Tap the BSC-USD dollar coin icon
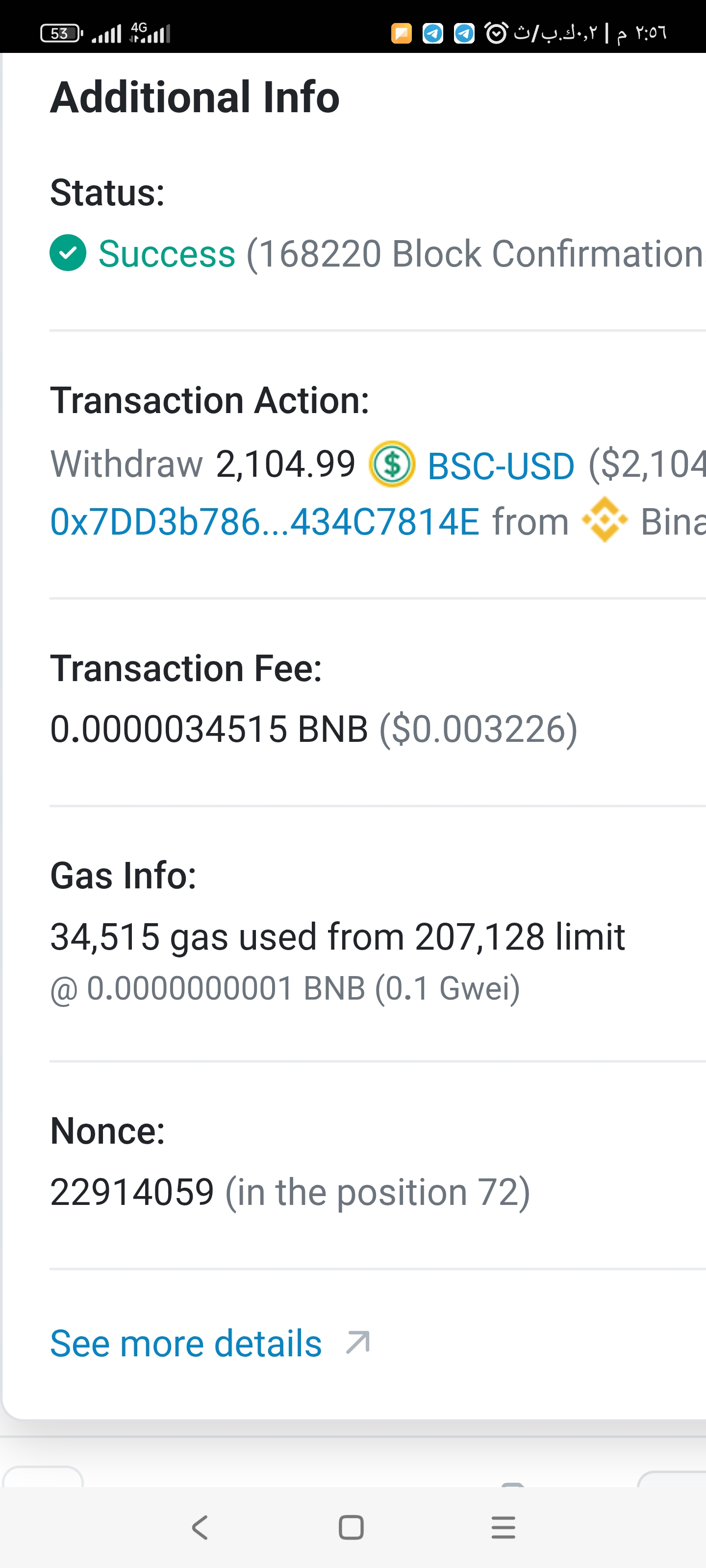This screenshot has height=1568, width=706. coord(392,464)
